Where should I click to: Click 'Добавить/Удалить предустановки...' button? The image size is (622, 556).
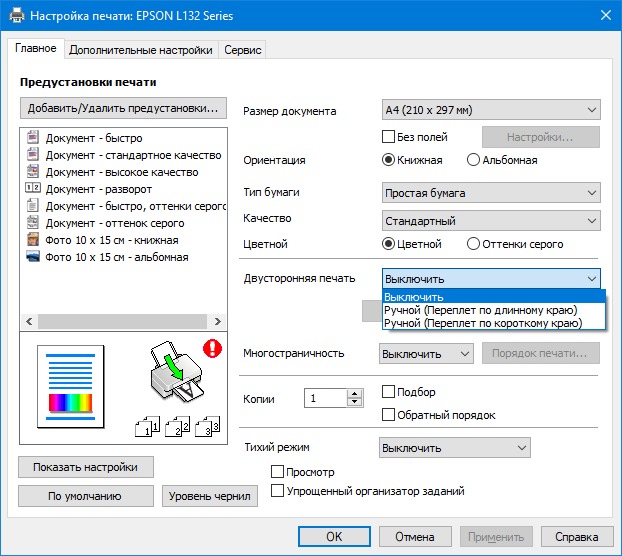tap(123, 108)
